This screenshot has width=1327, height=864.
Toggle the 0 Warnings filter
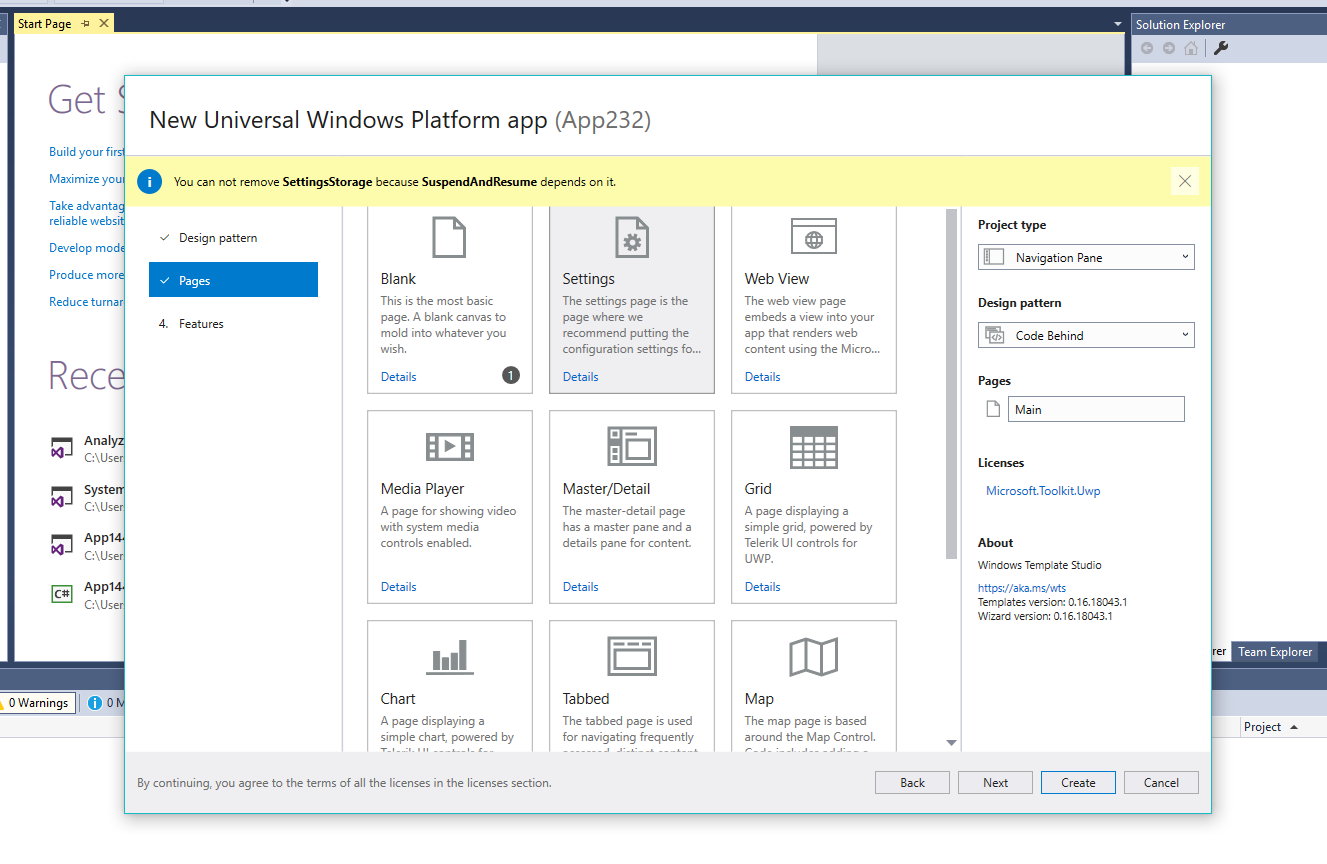(x=37, y=702)
